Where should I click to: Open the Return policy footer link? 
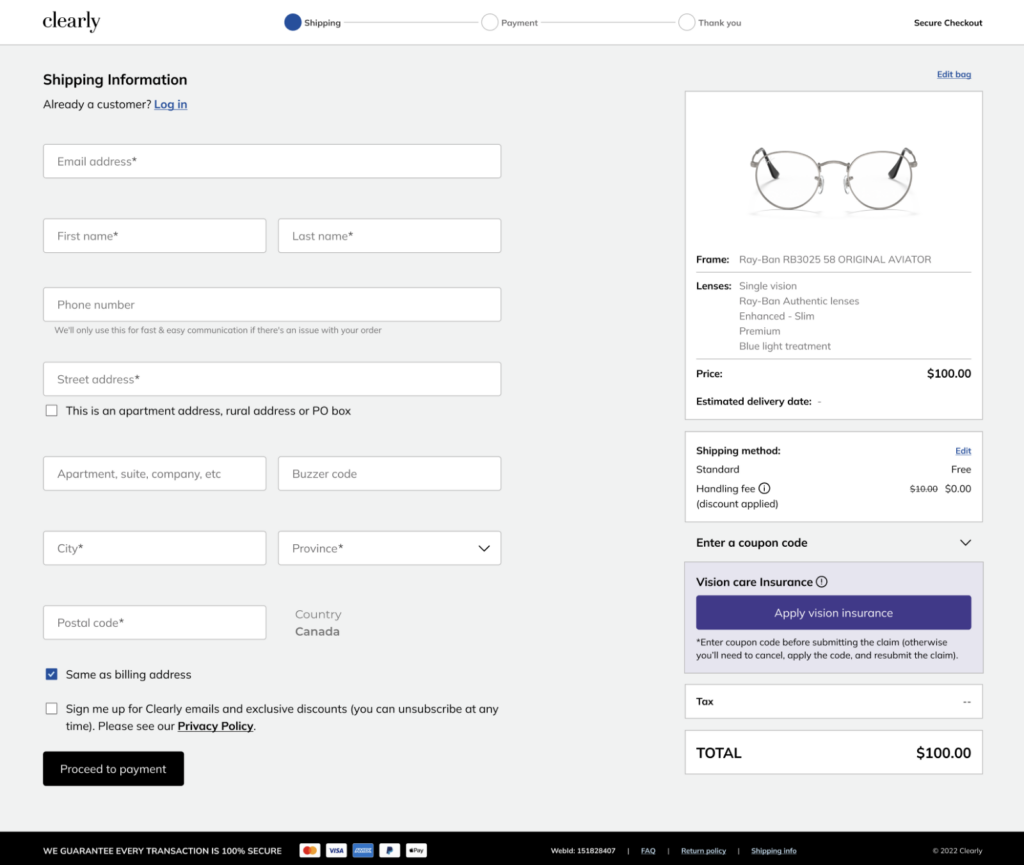point(703,851)
